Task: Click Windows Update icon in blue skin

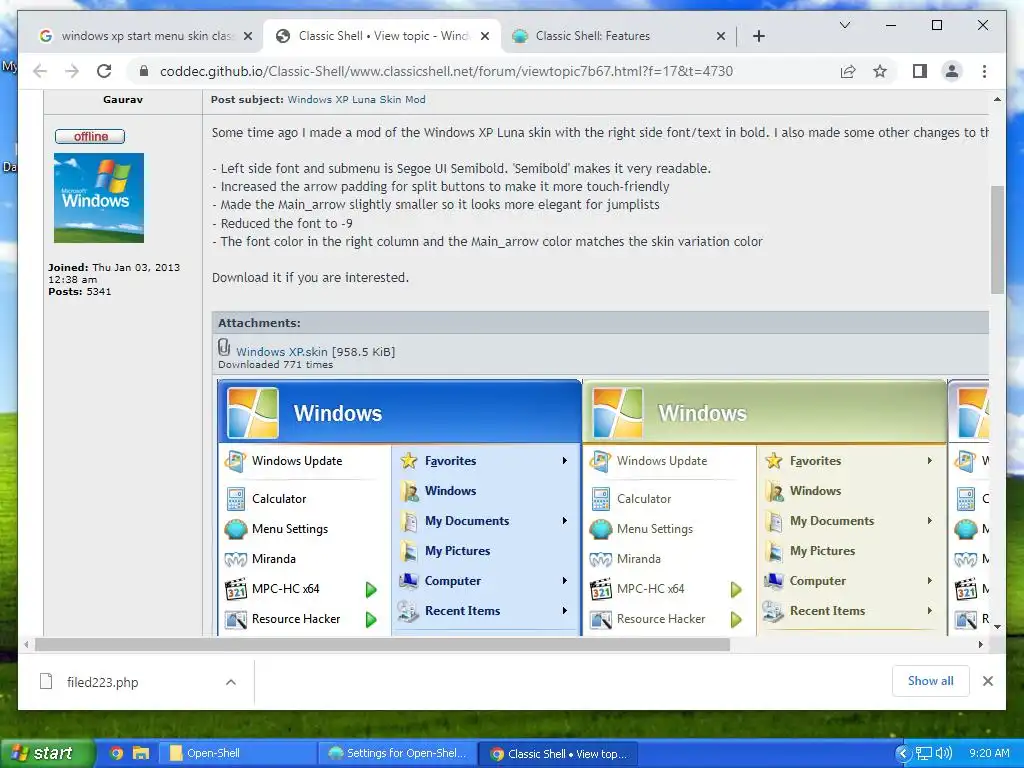Action: [x=235, y=461]
